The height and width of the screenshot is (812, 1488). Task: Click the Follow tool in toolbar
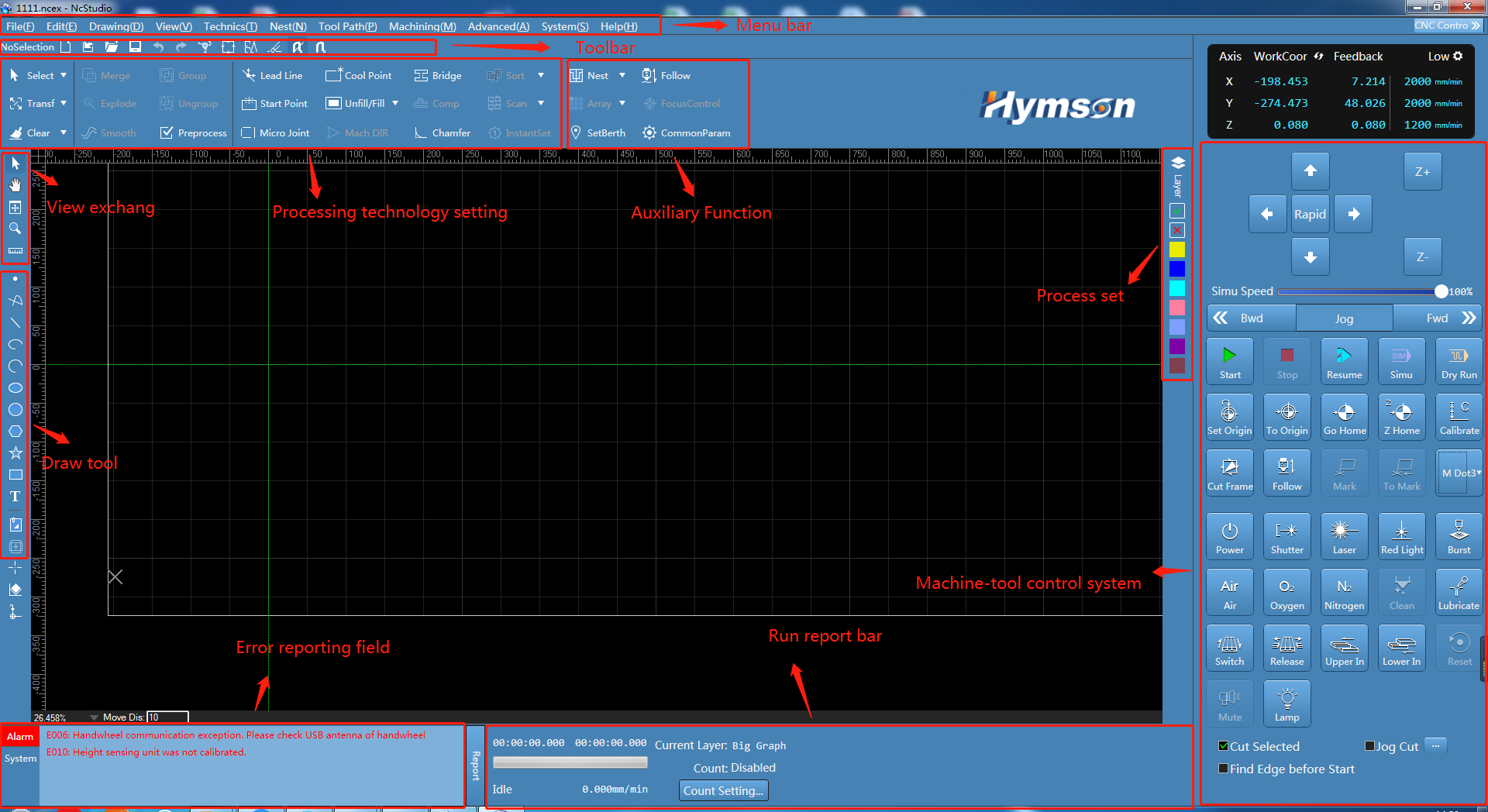(666, 75)
